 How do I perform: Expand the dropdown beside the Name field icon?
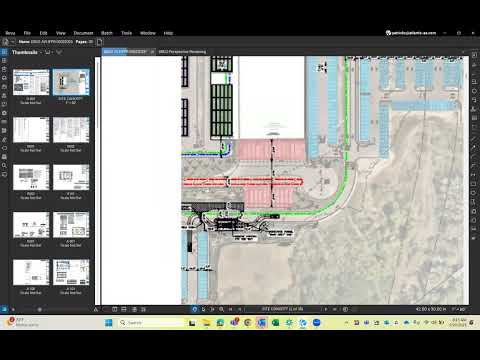tap(13, 42)
